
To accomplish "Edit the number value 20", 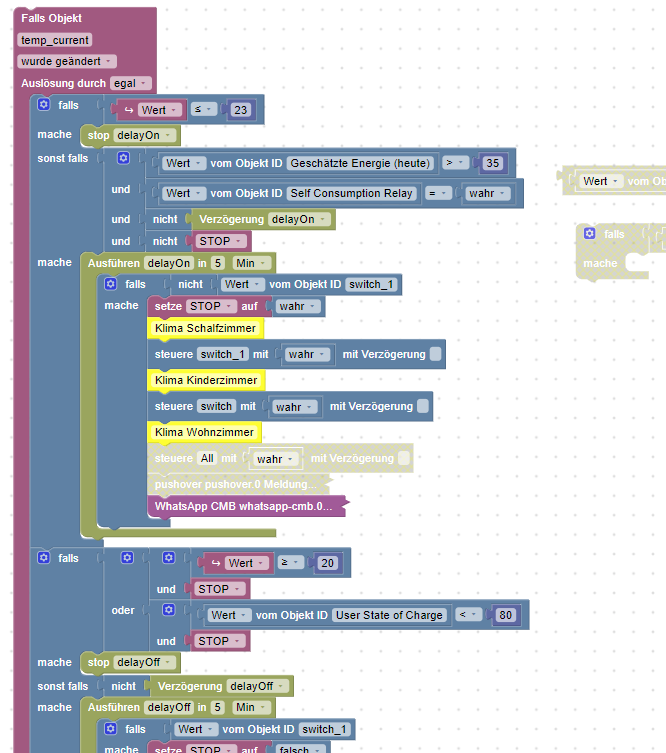I will pyautogui.click(x=327, y=563).
